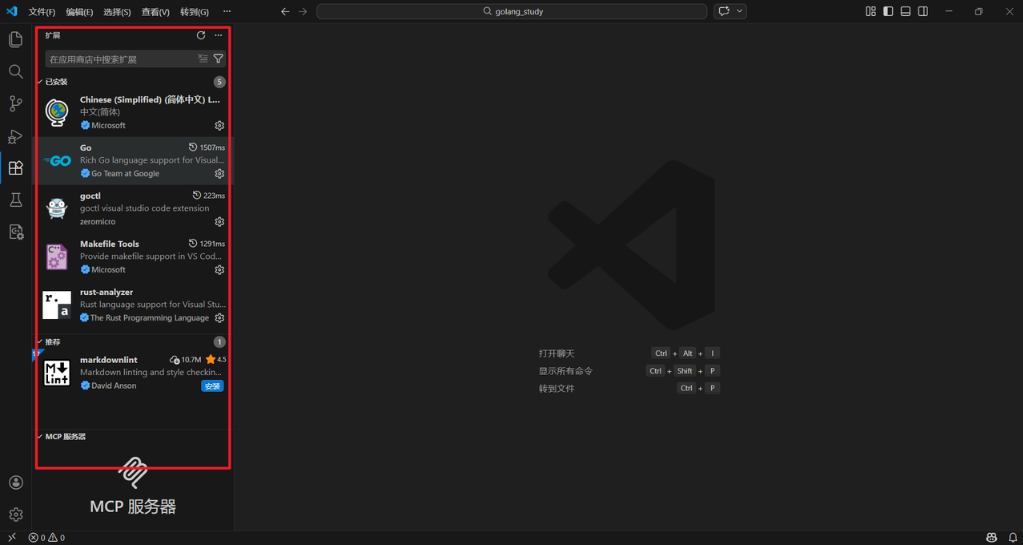Open extensions panel more actions menu

coord(218,35)
